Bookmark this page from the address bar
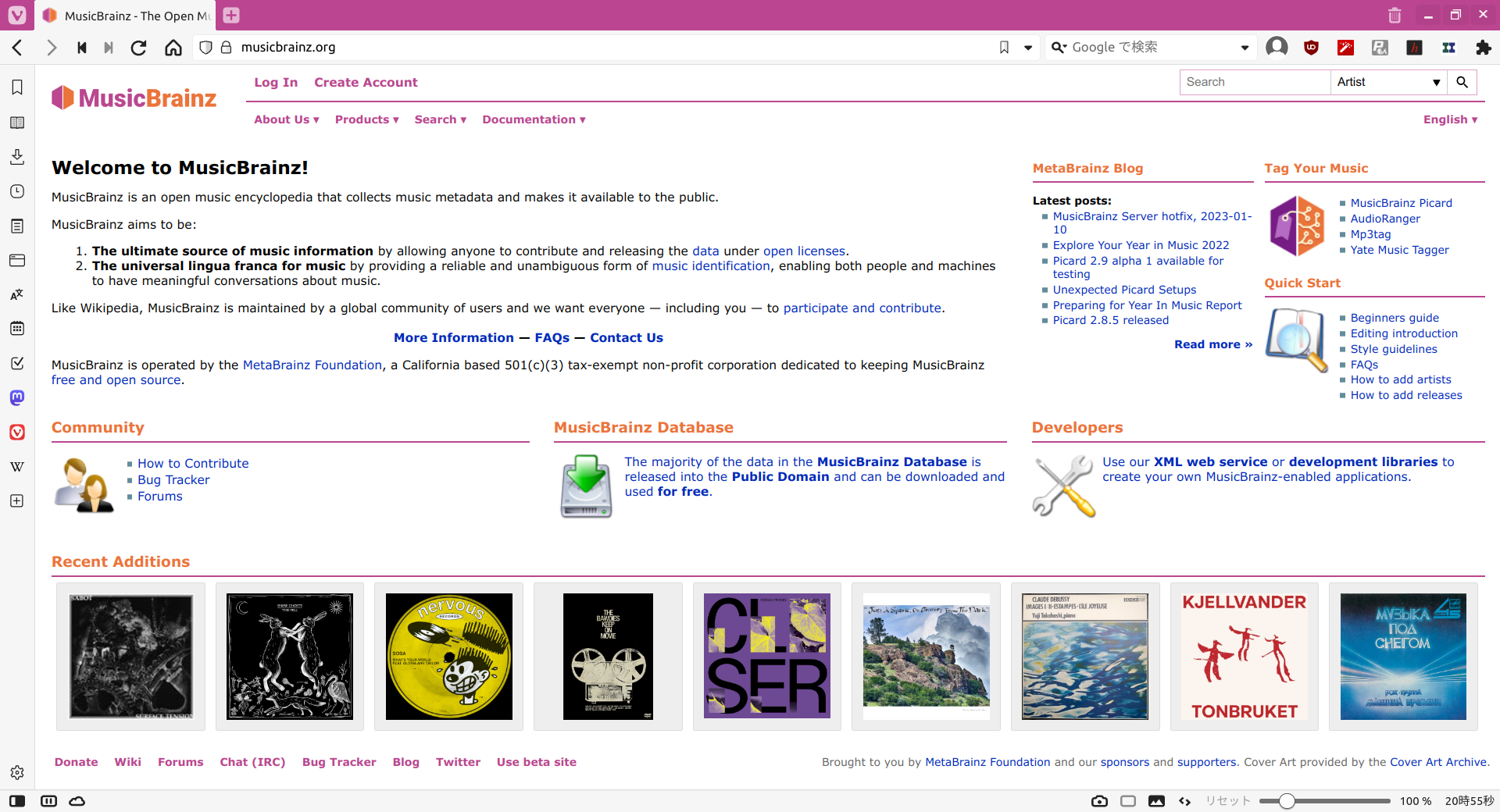This screenshot has height=812, width=1500. coord(1004,48)
